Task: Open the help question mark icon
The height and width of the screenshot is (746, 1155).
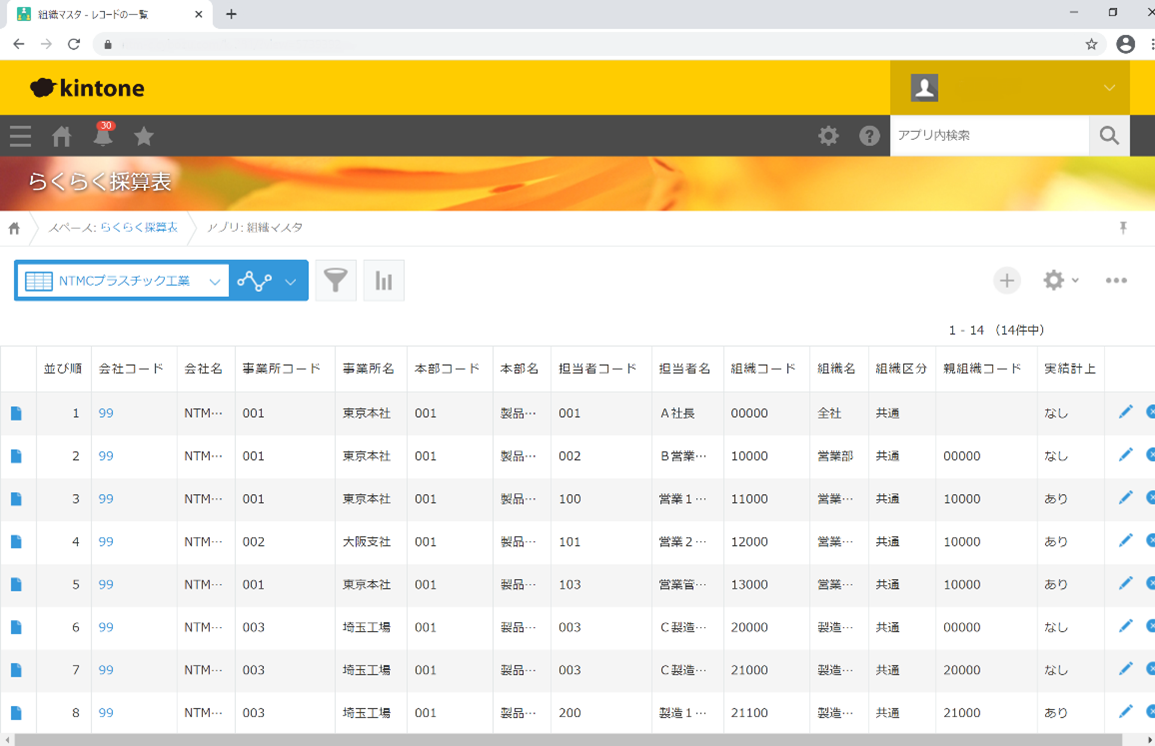Action: coord(869,136)
